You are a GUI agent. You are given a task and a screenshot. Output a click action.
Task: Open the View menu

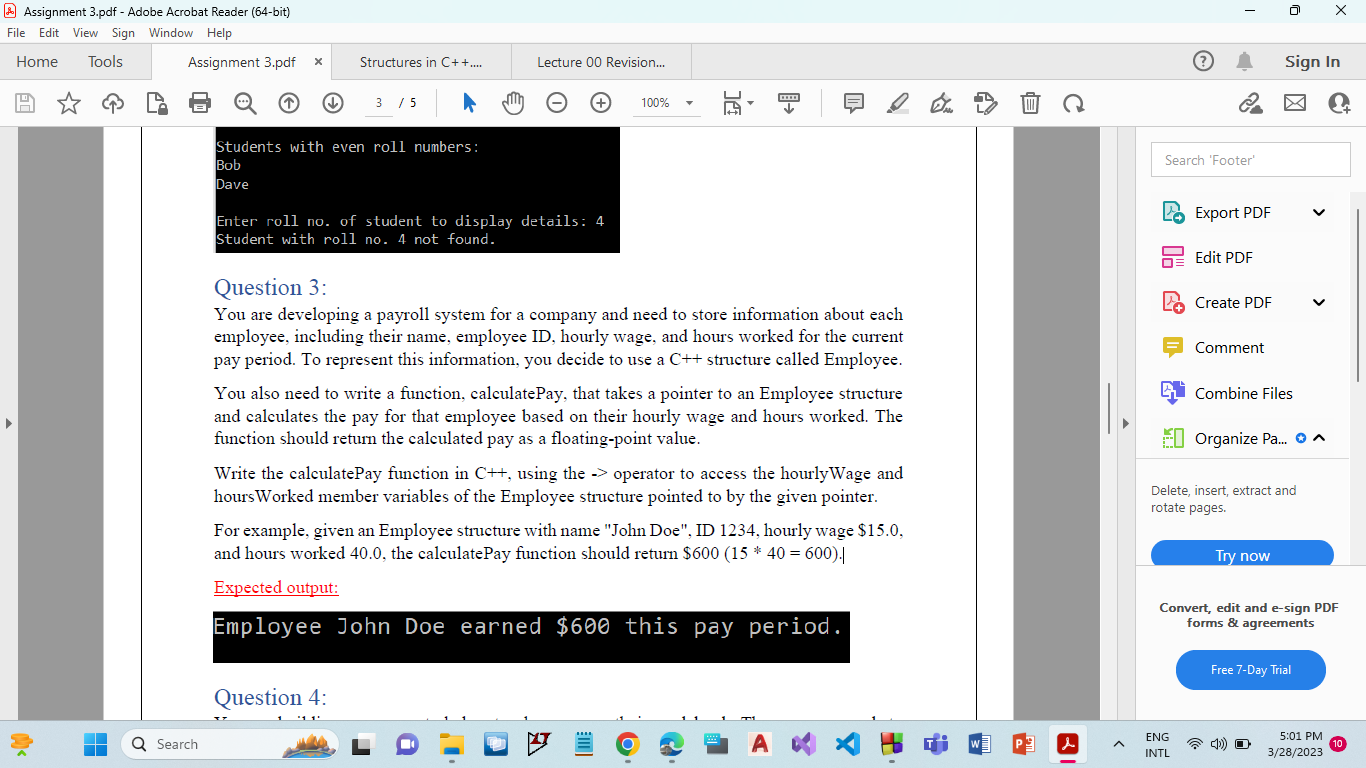click(x=86, y=32)
